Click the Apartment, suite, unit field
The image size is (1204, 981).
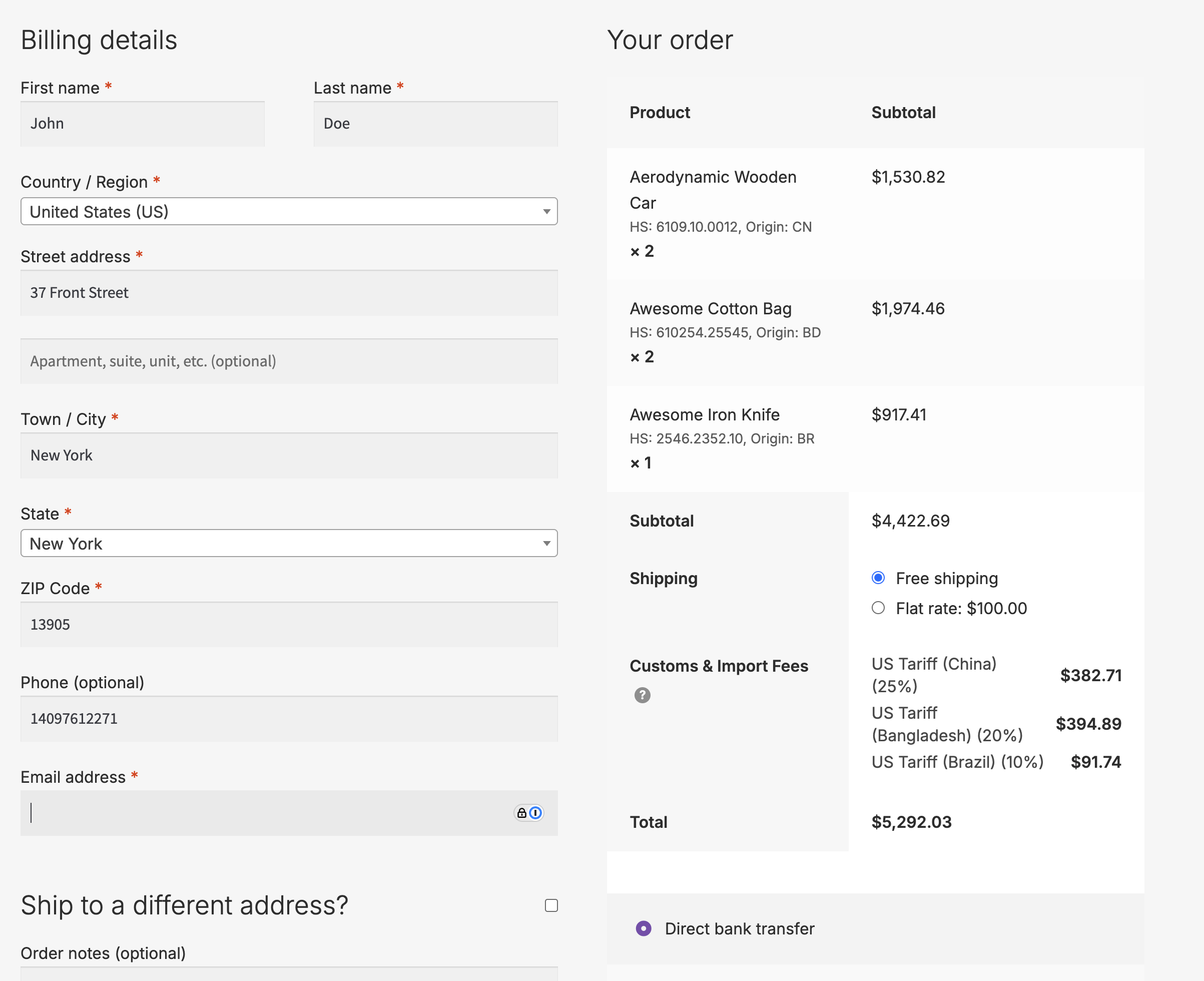pyautogui.click(x=289, y=361)
